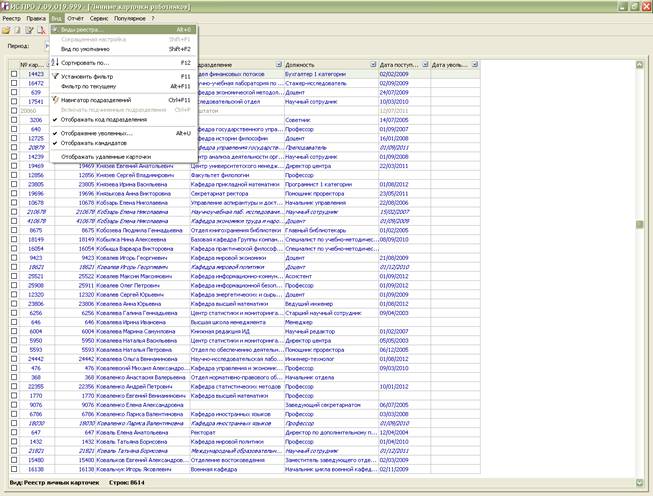Click the edit card pencil toolbar icon
Screen dimensions: 653x496
[x=29, y=30]
